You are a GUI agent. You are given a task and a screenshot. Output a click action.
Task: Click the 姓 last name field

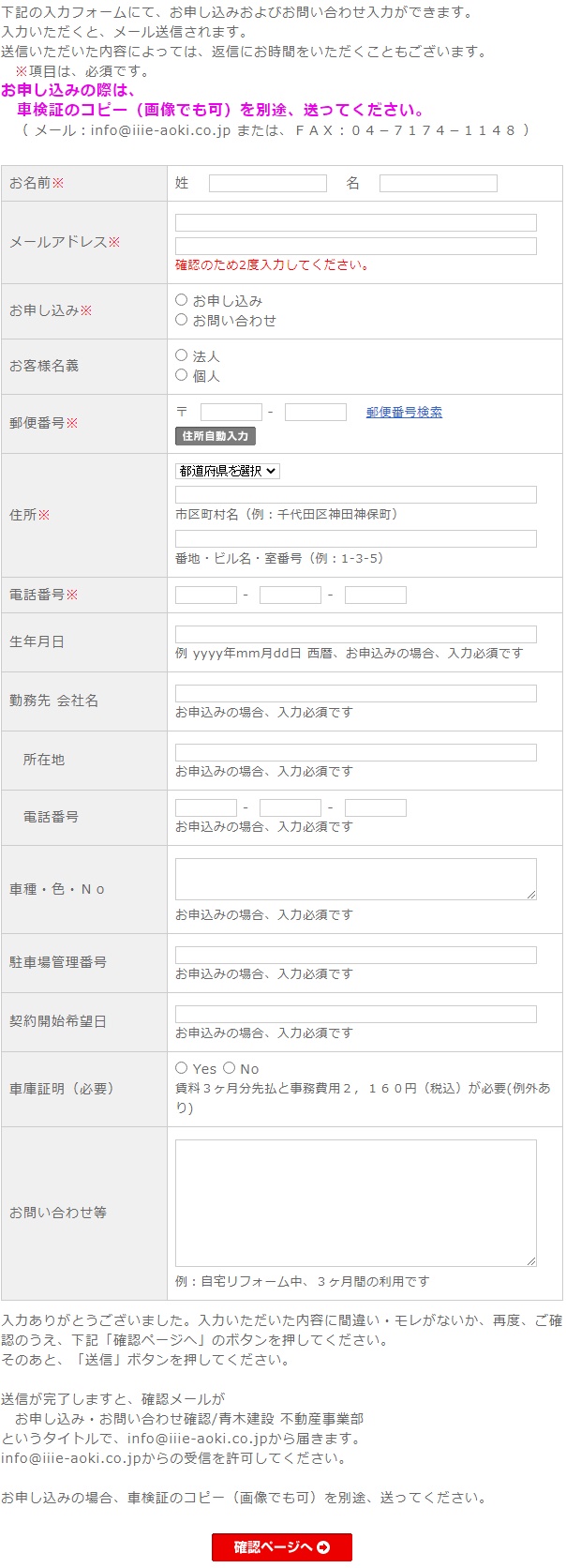point(267,184)
